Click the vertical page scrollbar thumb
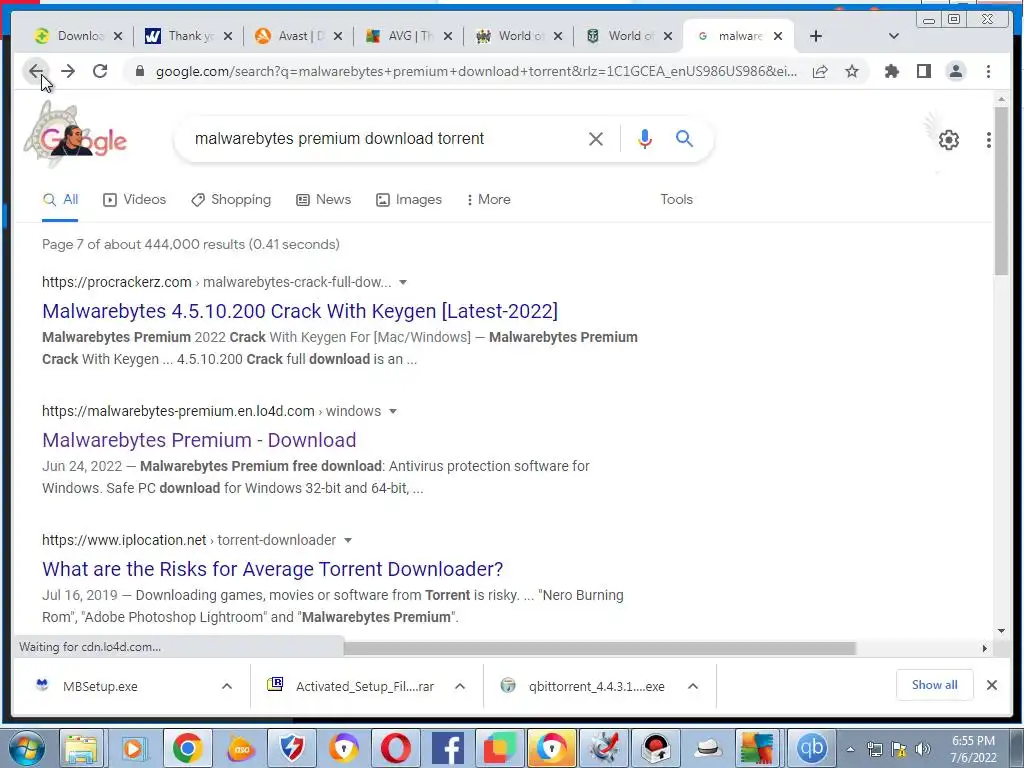The image size is (1024, 768). 1001,191
